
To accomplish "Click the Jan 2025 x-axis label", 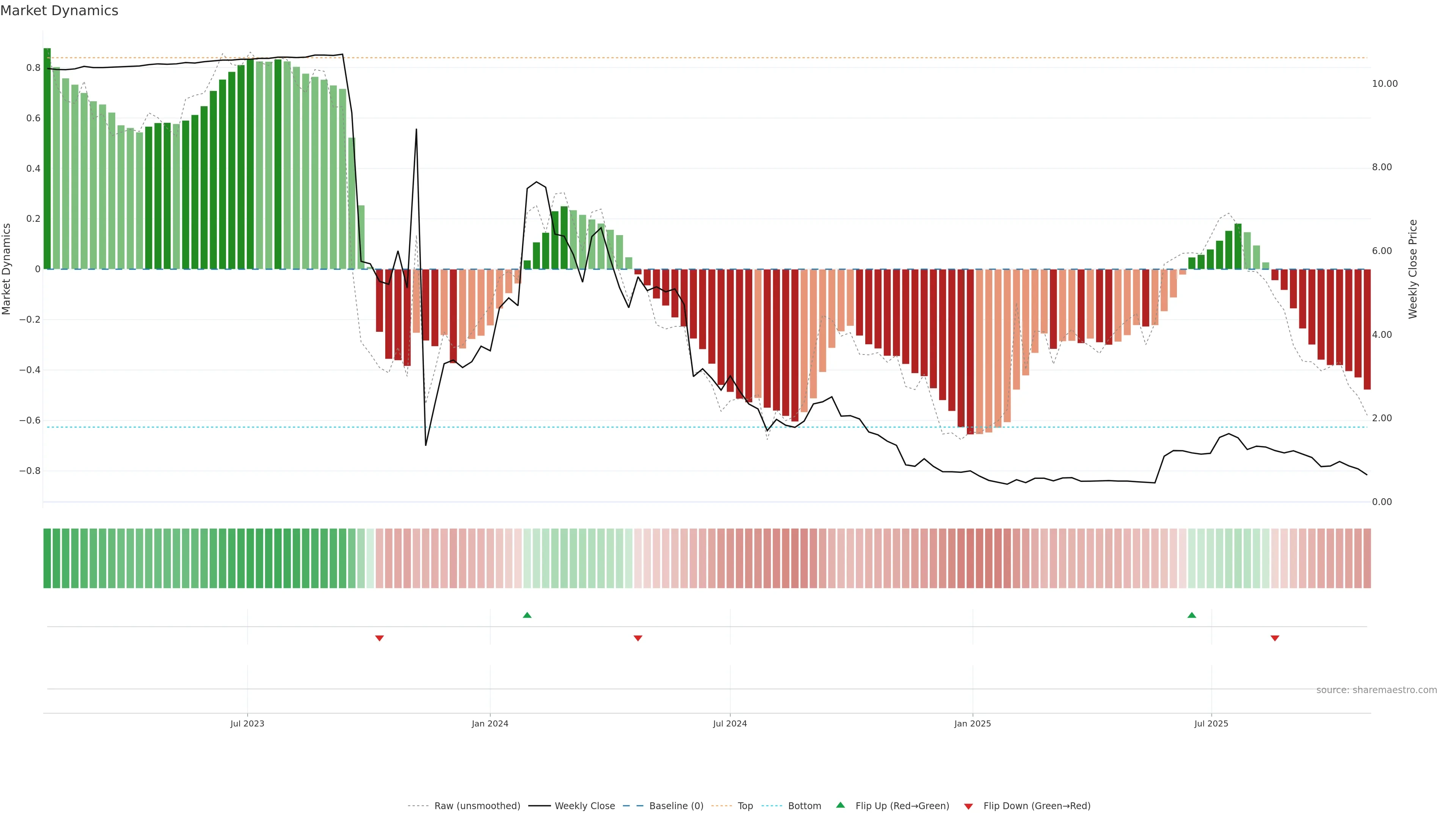I will 972,723.
